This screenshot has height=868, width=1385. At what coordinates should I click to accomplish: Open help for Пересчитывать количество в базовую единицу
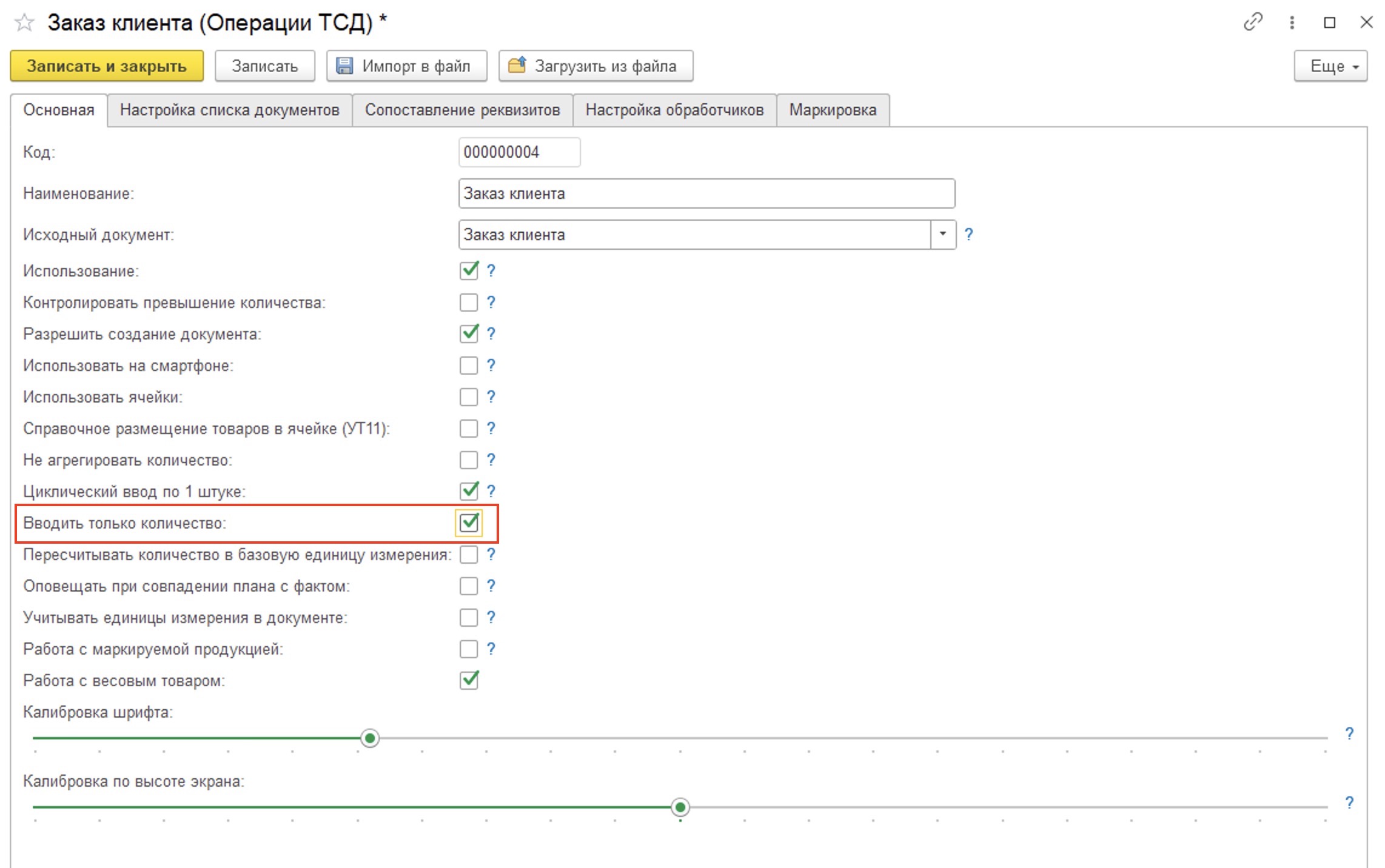click(x=491, y=555)
